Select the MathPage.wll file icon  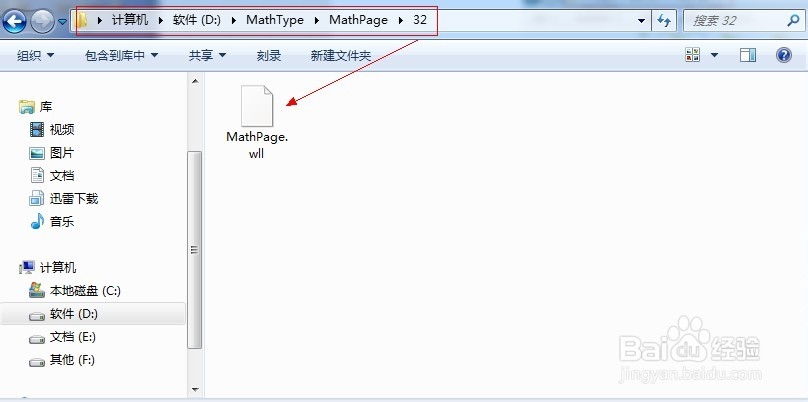(x=257, y=106)
